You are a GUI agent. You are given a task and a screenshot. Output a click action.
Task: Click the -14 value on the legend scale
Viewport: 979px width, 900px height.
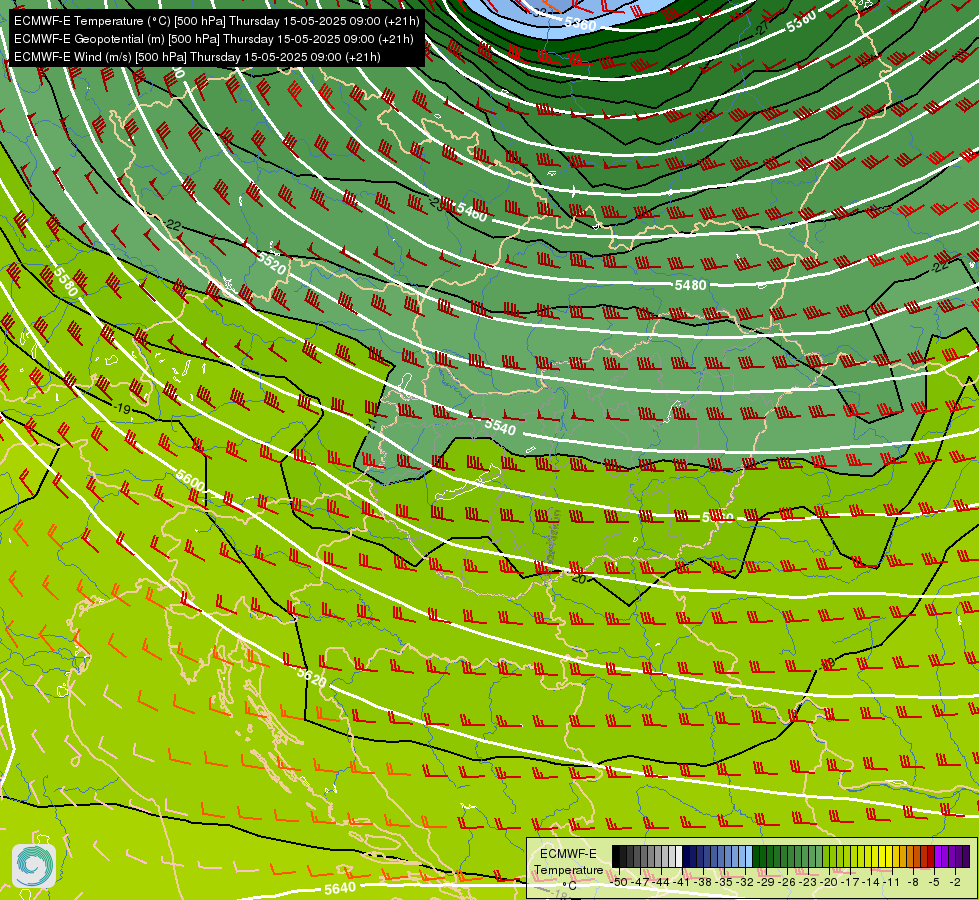click(871, 883)
